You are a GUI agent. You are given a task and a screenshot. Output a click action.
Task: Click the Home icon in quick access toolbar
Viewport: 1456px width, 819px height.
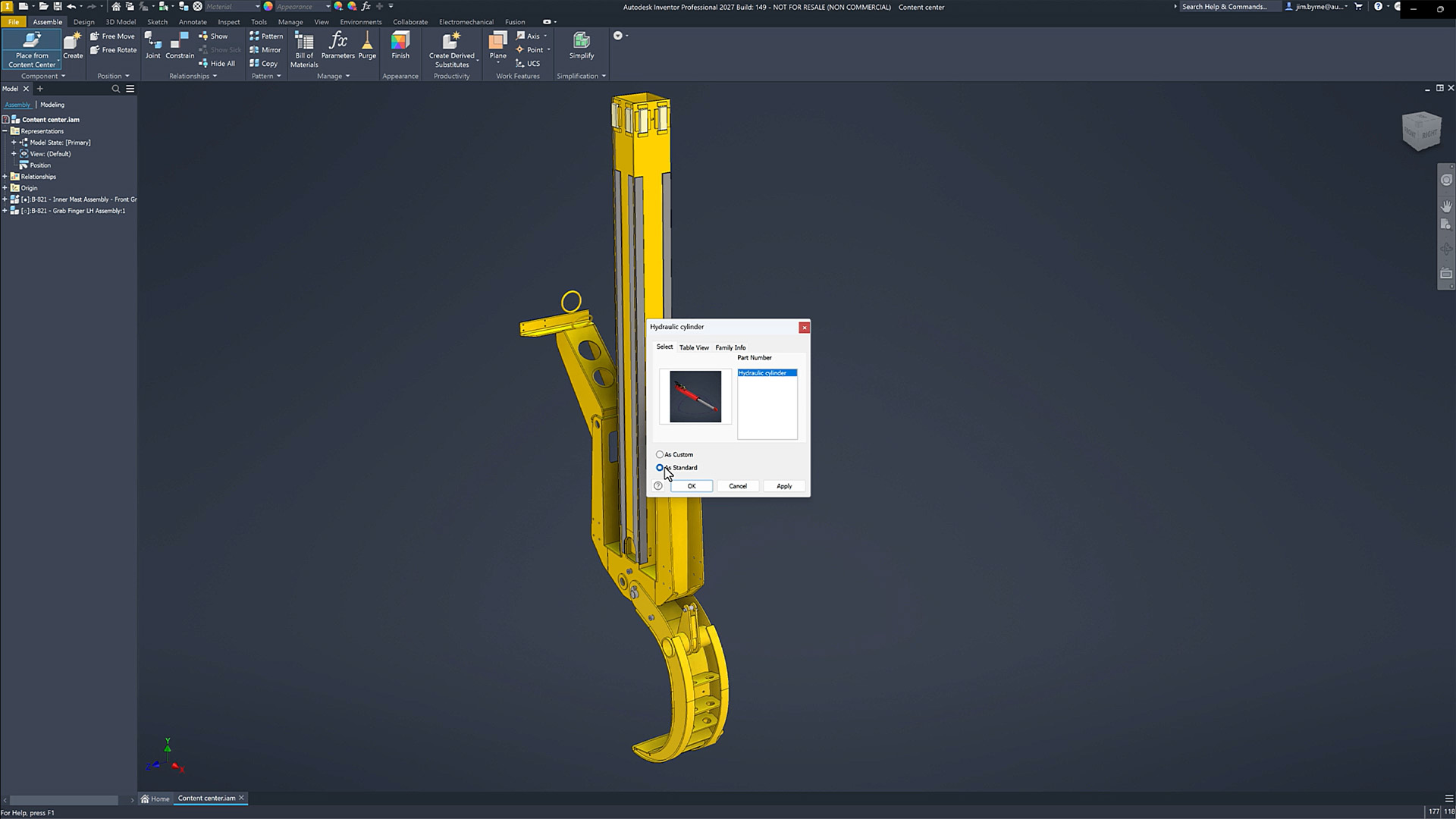[116, 6]
